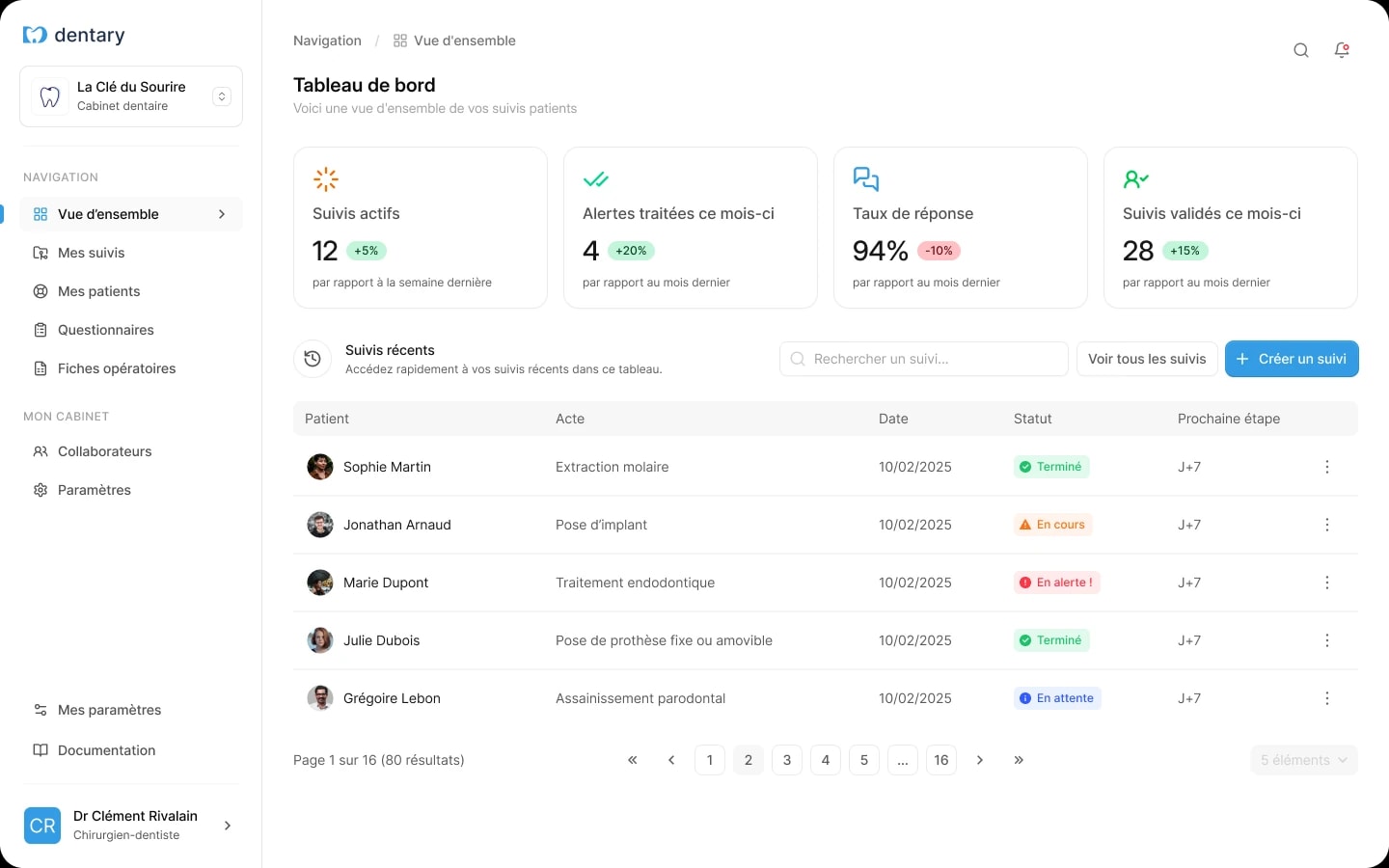Click Sophie Martin's avatar thumbnail
1389x868 pixels.
(320, 467)
